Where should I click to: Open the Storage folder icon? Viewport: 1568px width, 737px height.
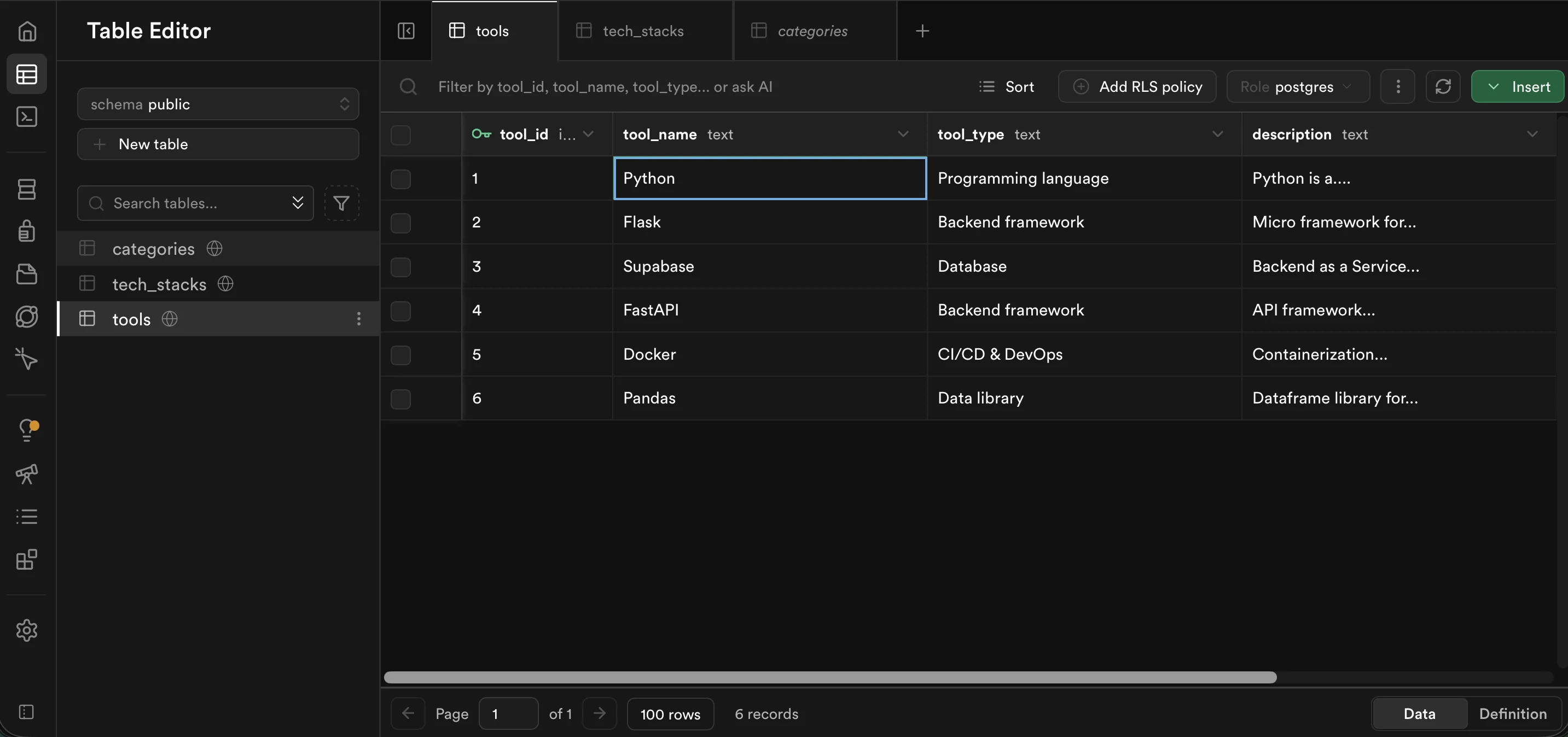click(27, 273)
